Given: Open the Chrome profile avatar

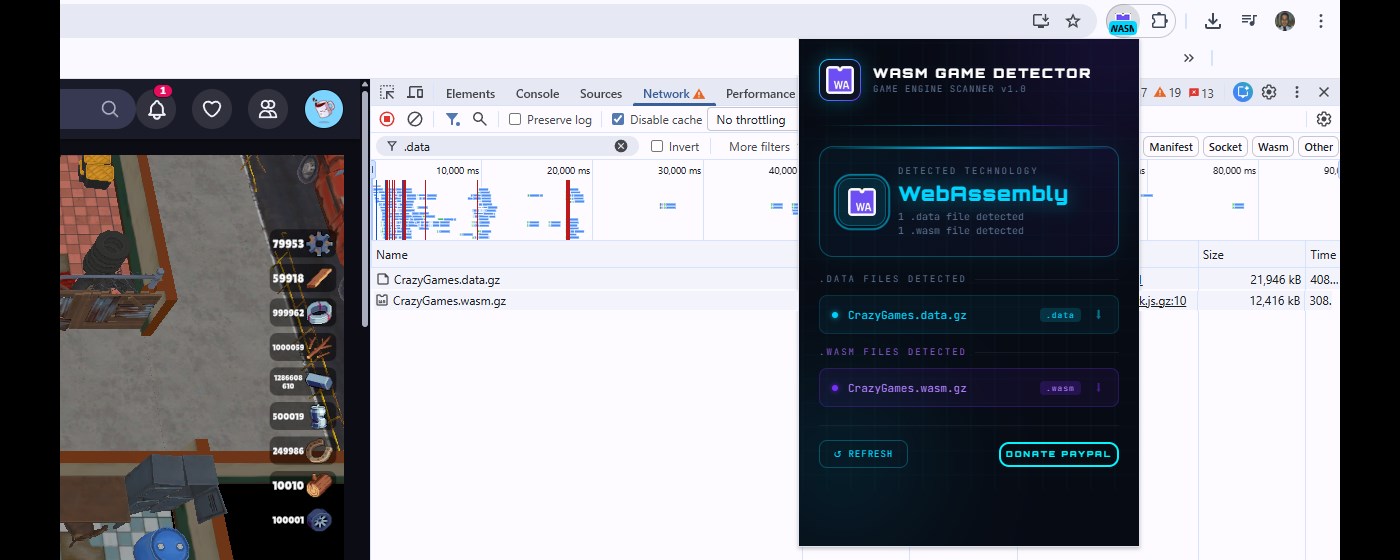Looking at the screenshot, I should [1285, 21].
